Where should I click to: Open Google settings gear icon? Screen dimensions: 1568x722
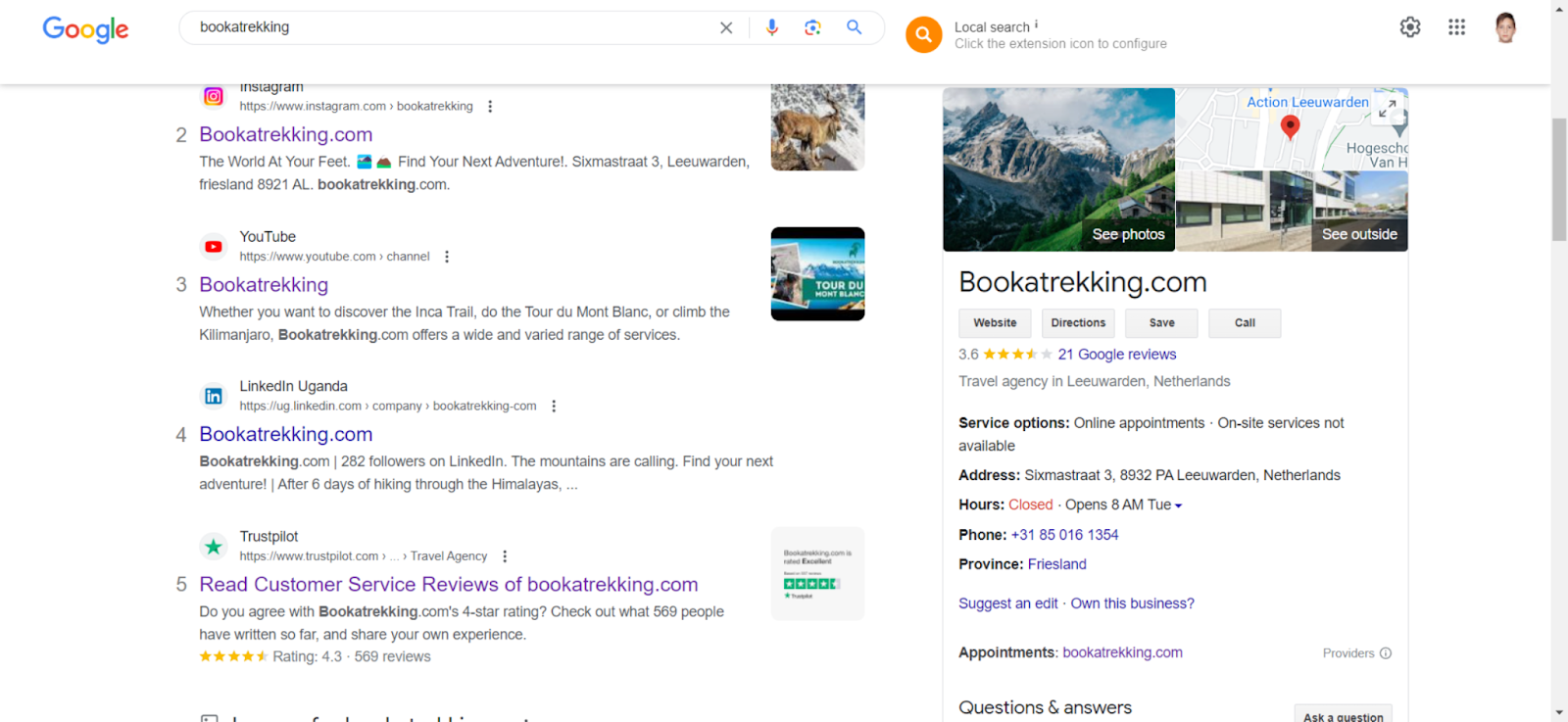tap(1410, 27)
